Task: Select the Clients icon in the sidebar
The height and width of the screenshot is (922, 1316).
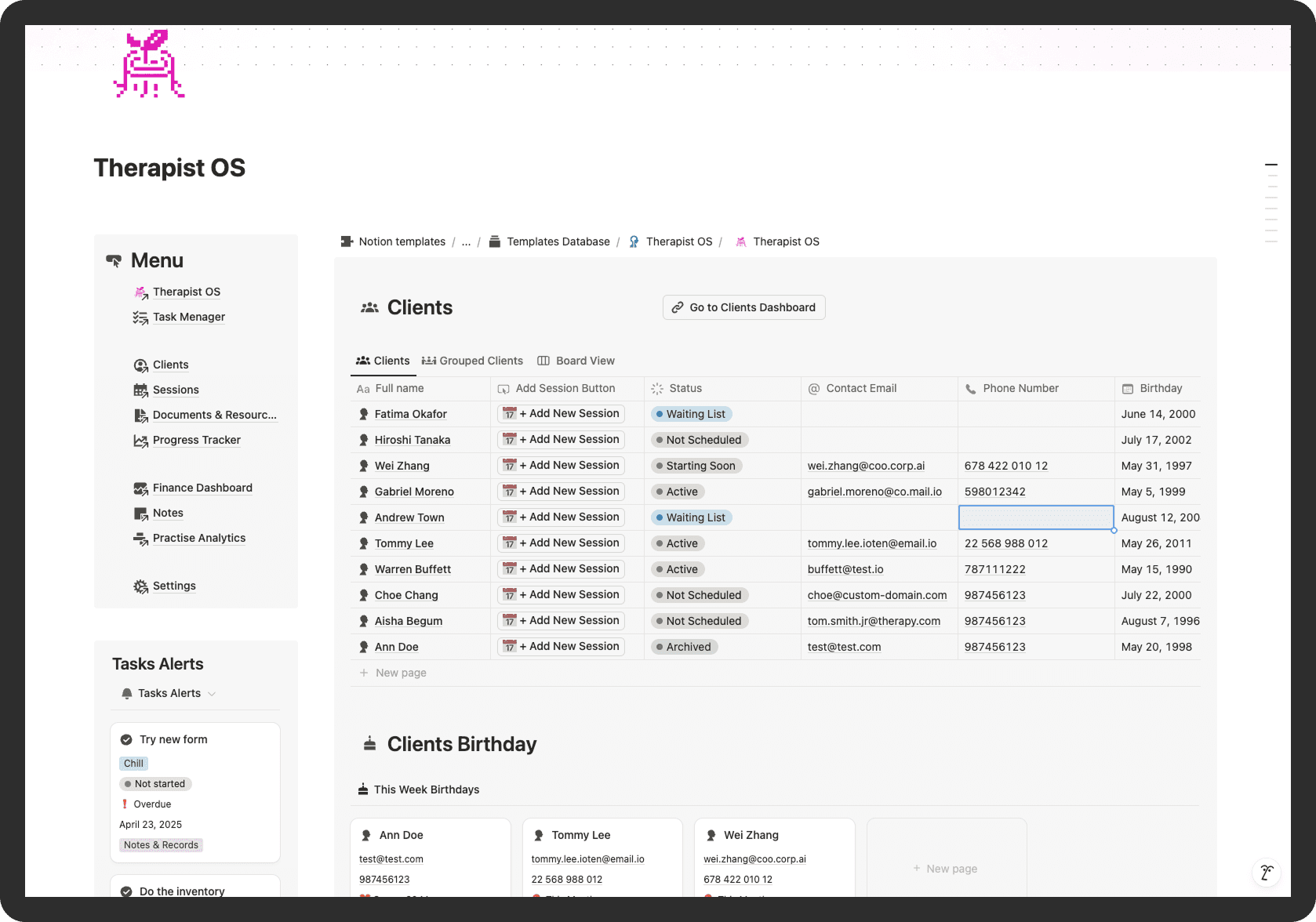Action: (140, 365)
